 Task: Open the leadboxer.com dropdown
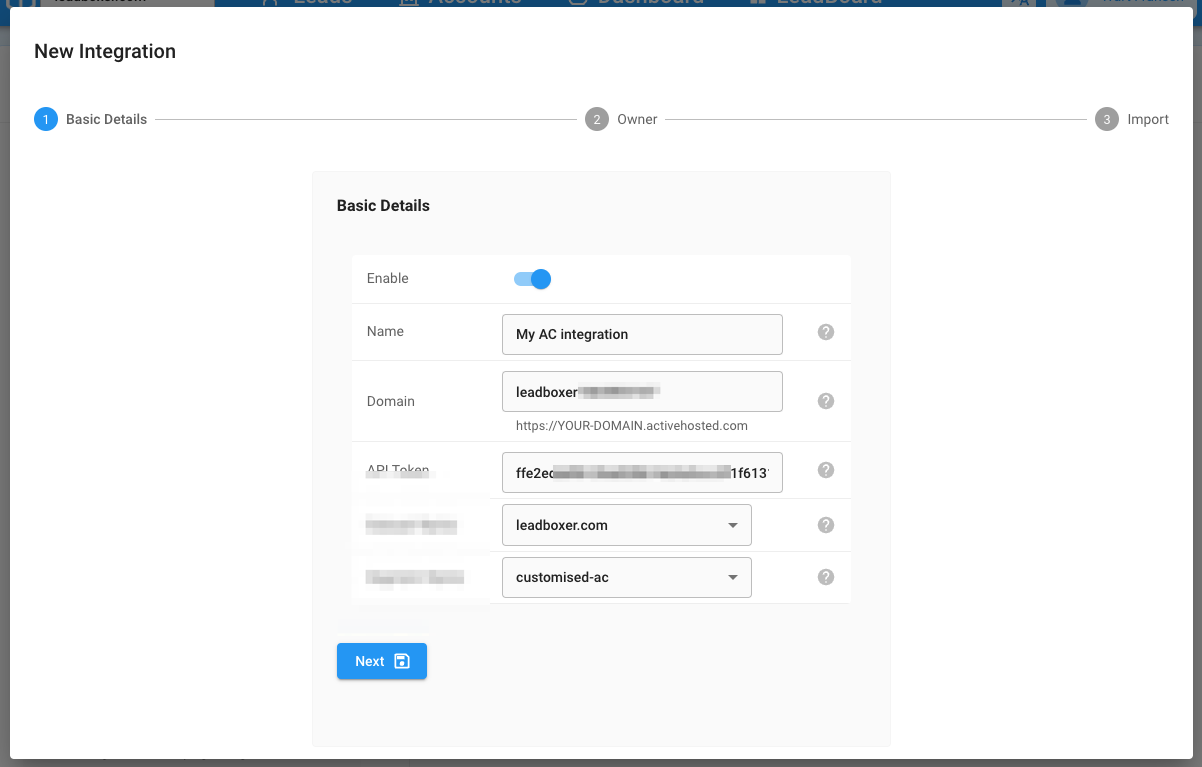pyautogui.click(x=626, y=525)
